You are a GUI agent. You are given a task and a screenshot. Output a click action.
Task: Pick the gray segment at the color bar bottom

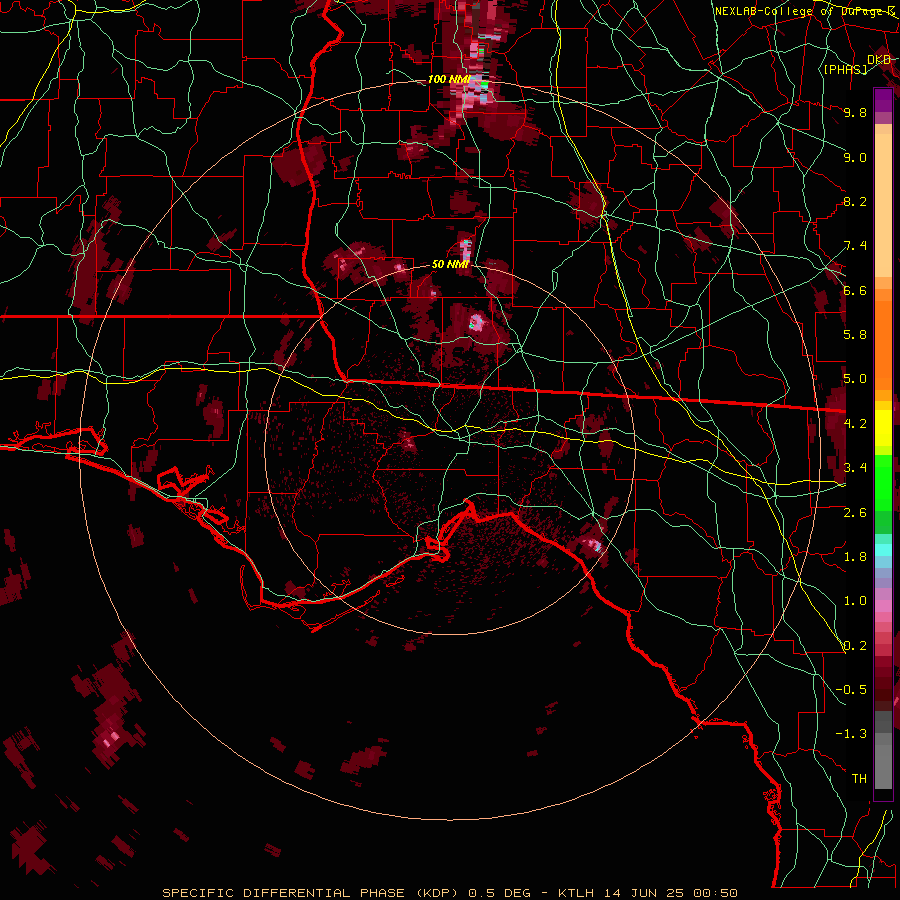883,763
